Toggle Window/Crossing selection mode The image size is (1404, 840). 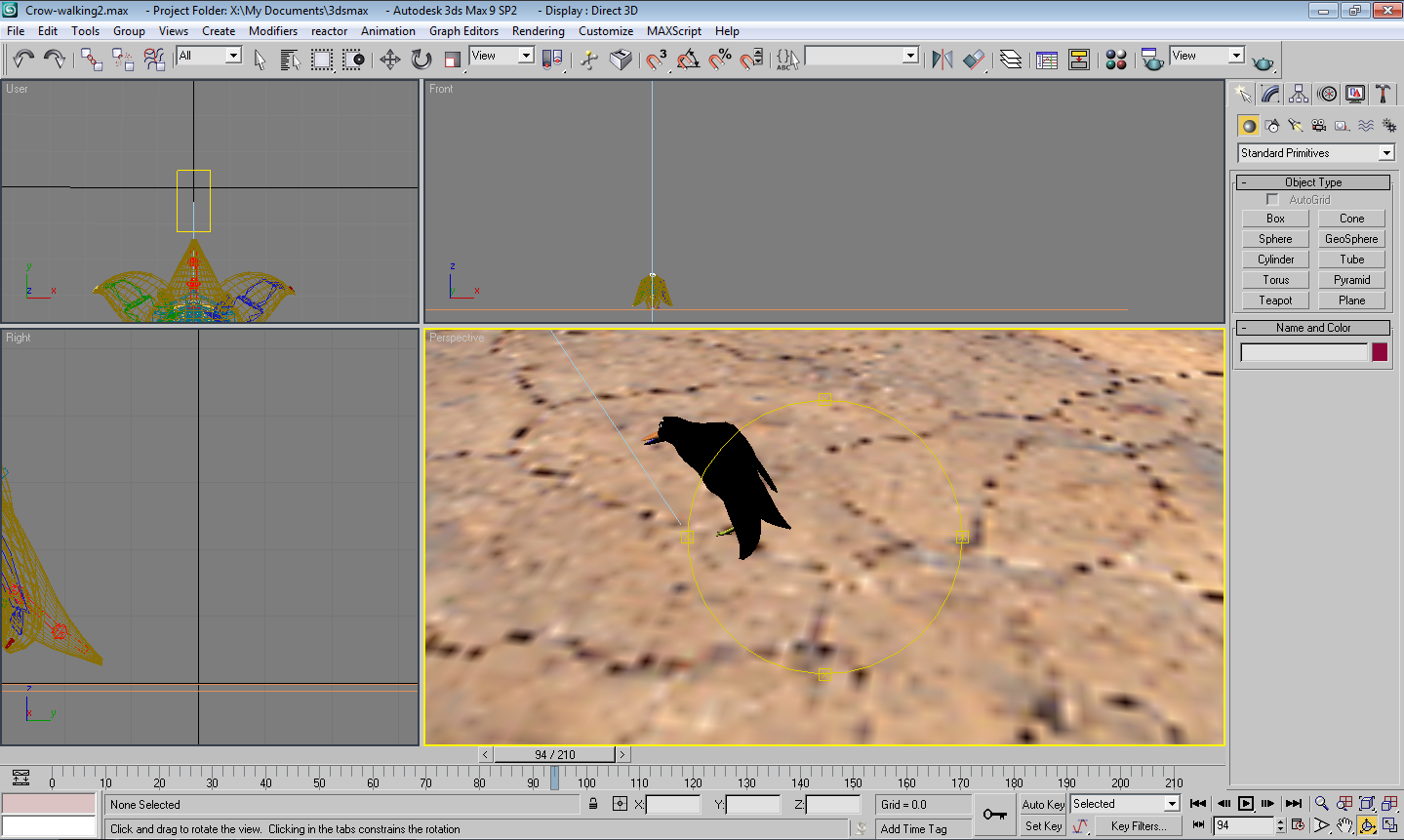353,60
